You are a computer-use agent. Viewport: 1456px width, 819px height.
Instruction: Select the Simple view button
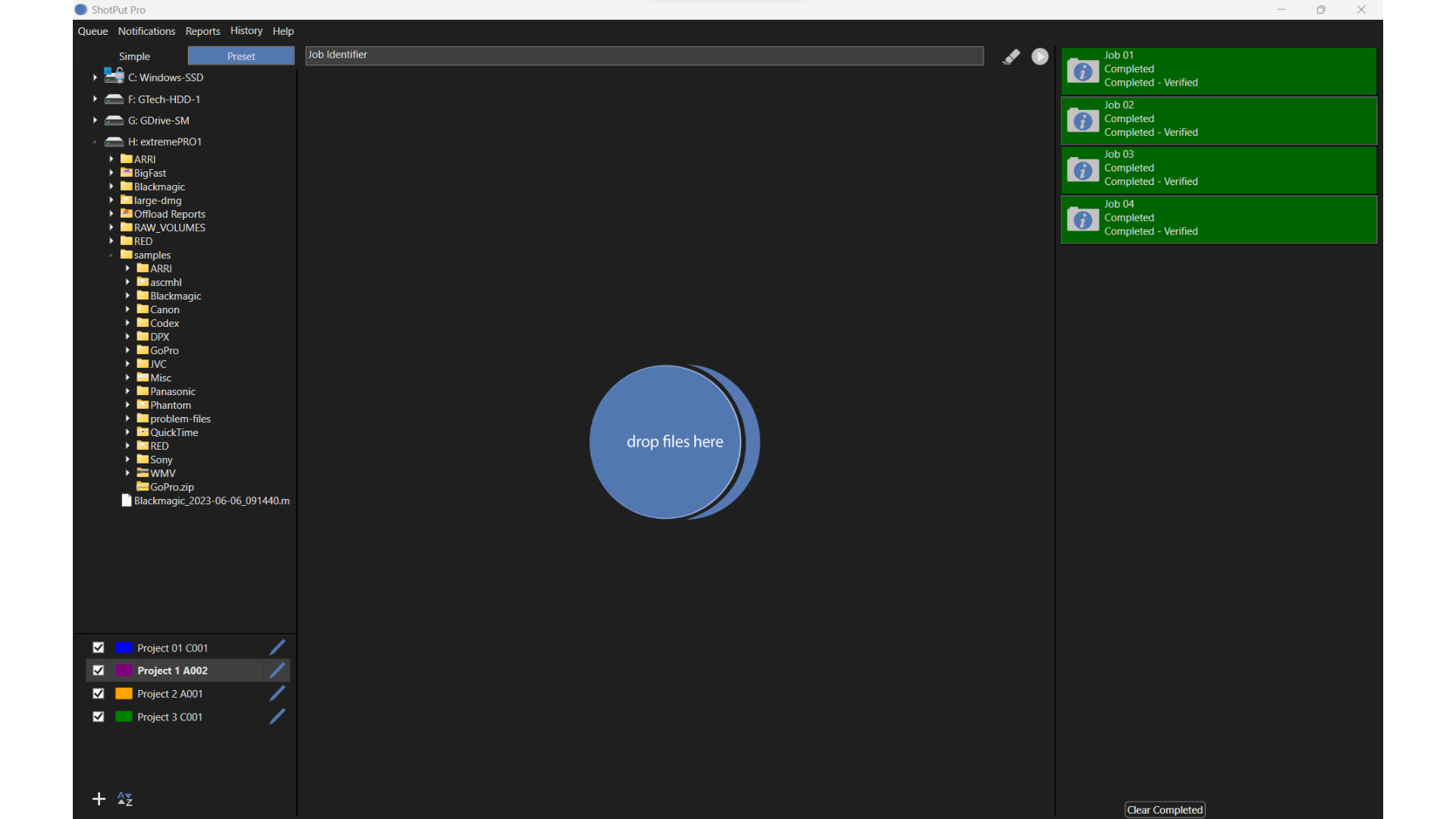coord(134,55)
